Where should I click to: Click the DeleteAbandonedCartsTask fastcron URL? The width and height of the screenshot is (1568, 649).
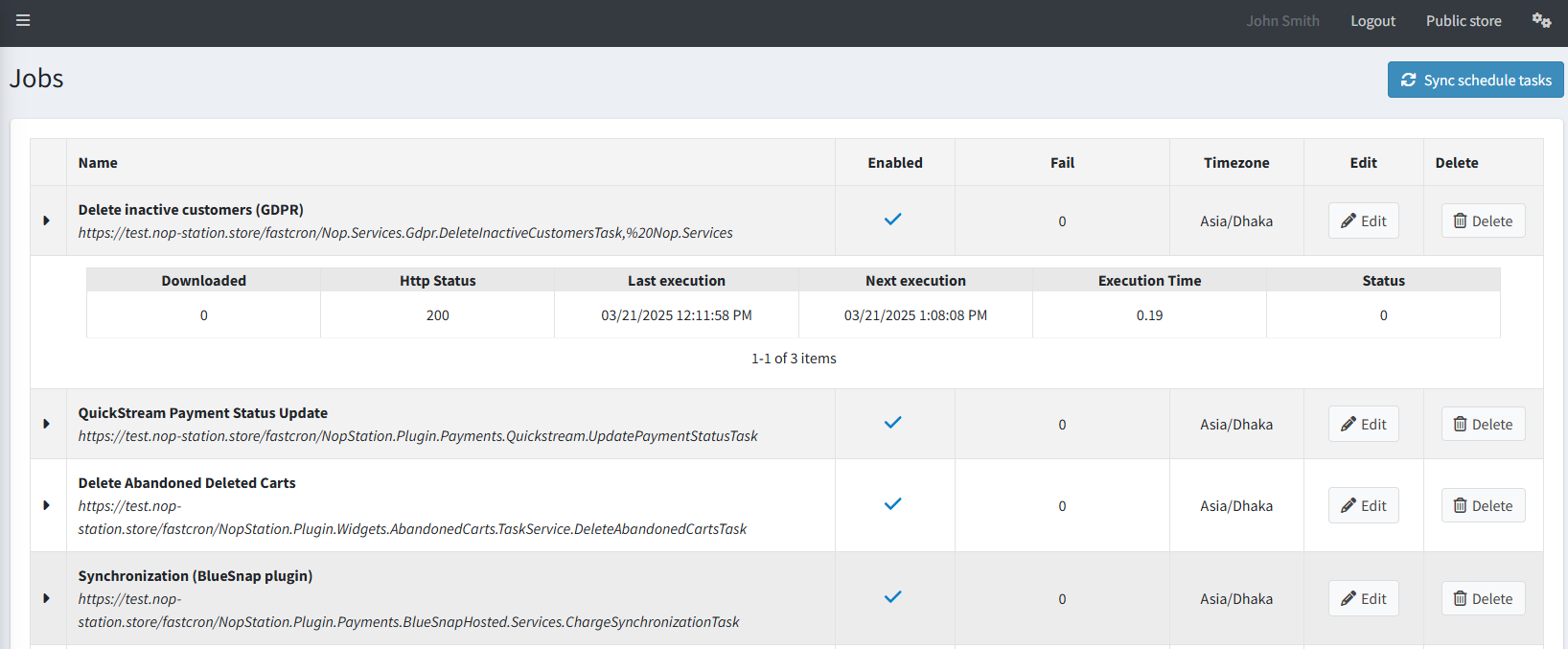412,518
